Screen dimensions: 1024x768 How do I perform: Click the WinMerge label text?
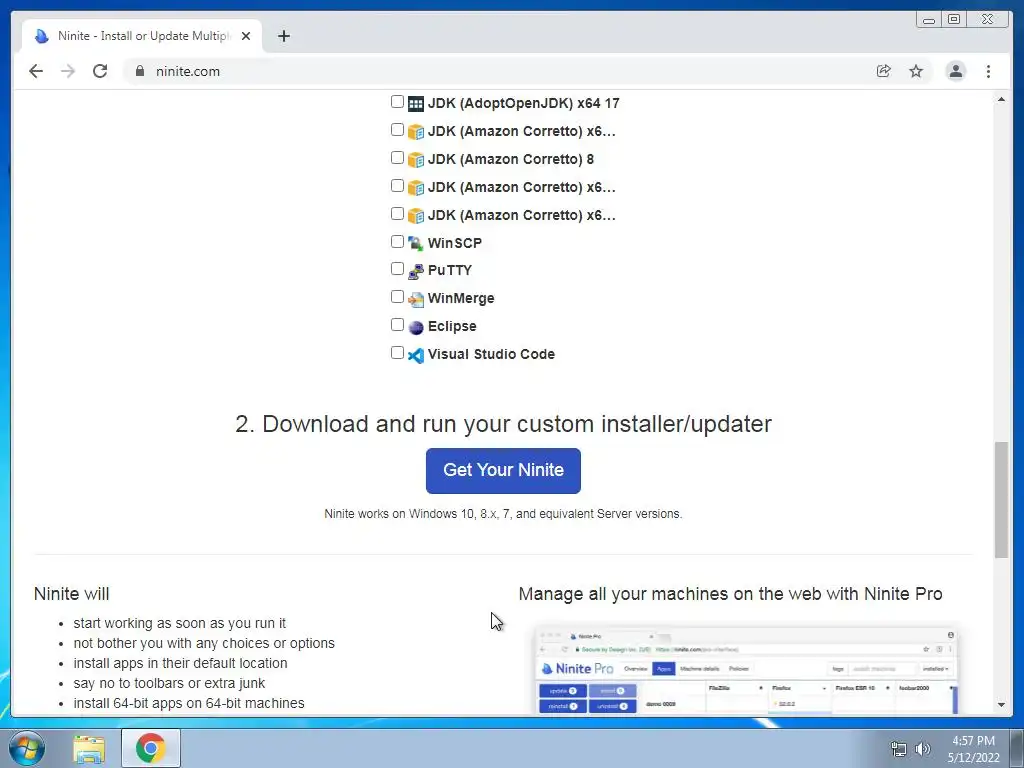pyautogui.click(x=461, y=298)
